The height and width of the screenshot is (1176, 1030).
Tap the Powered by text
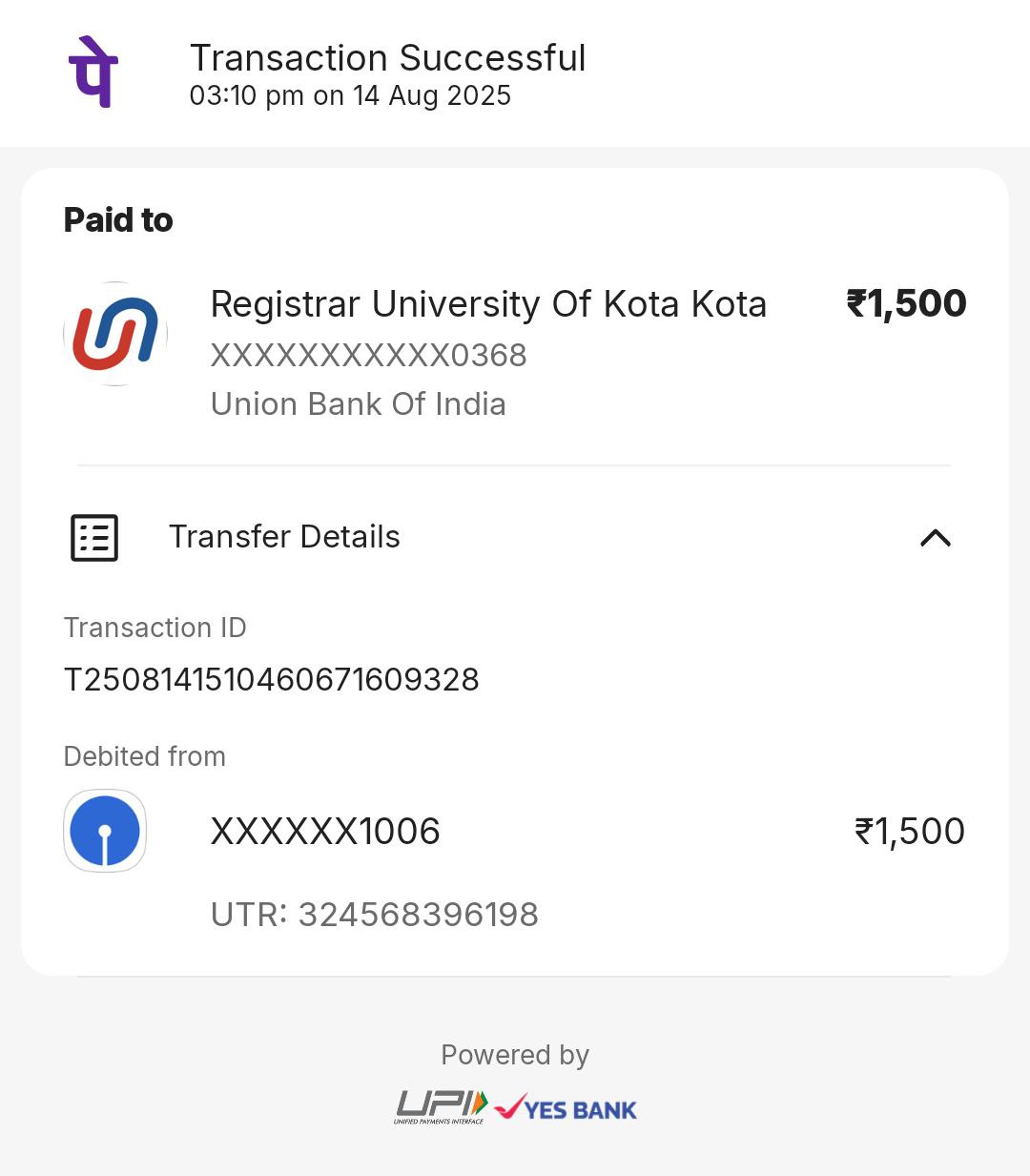(515, 1055)
